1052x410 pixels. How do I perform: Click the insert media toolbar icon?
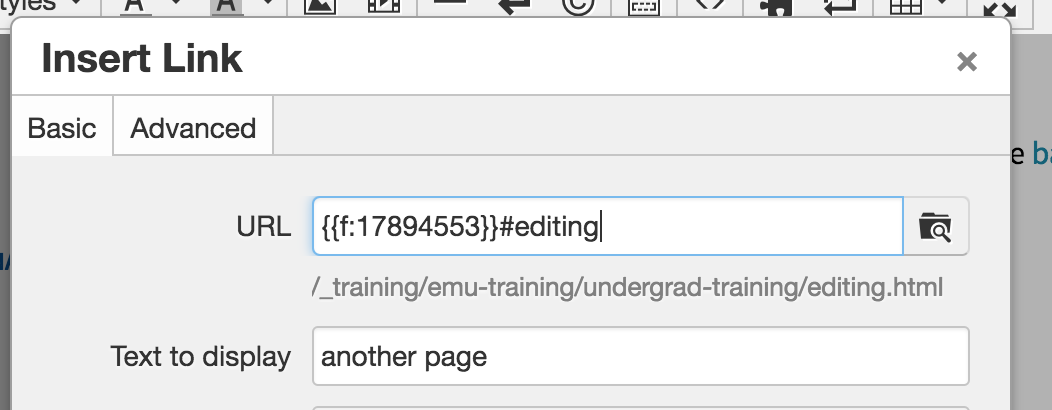[382, 7]
